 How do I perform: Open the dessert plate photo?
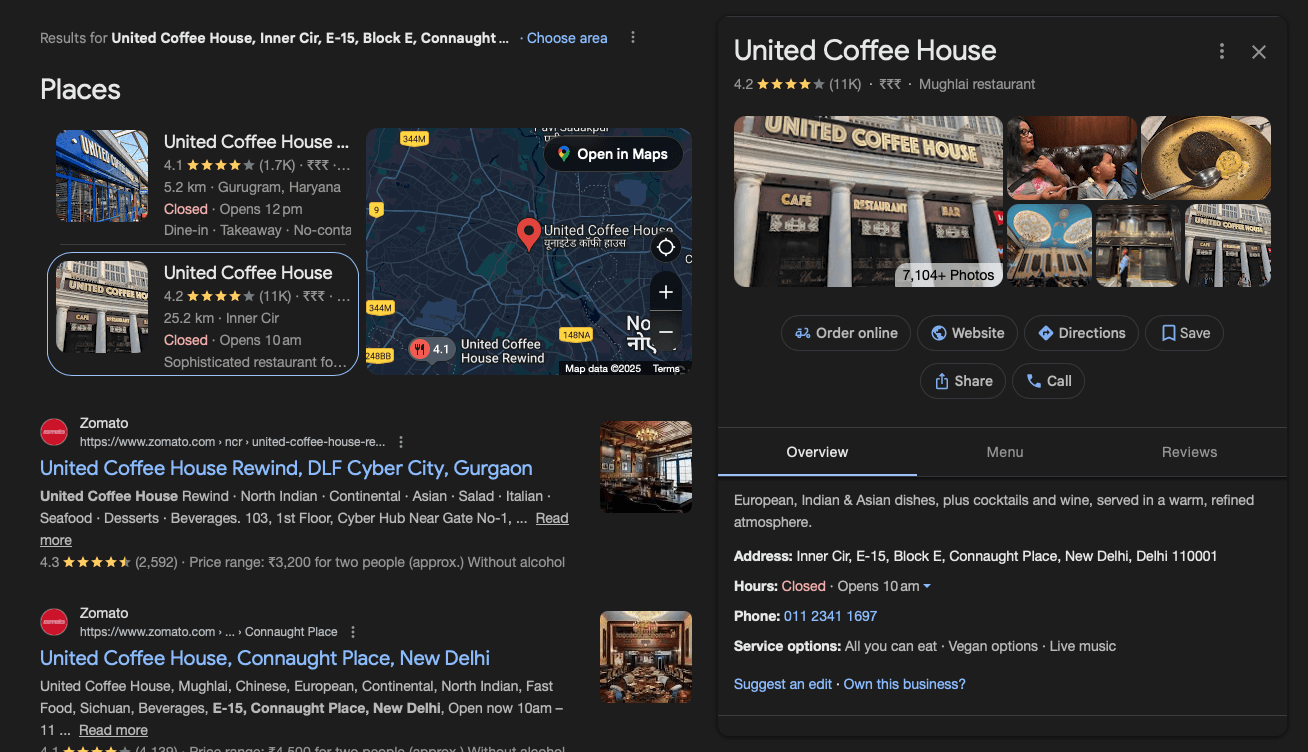click(x=1206, y=158)
